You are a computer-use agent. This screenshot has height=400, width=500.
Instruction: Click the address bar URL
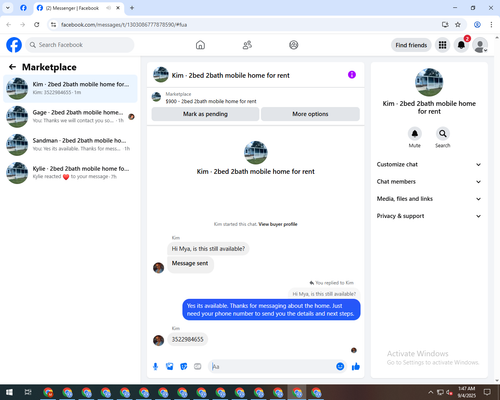124,25
